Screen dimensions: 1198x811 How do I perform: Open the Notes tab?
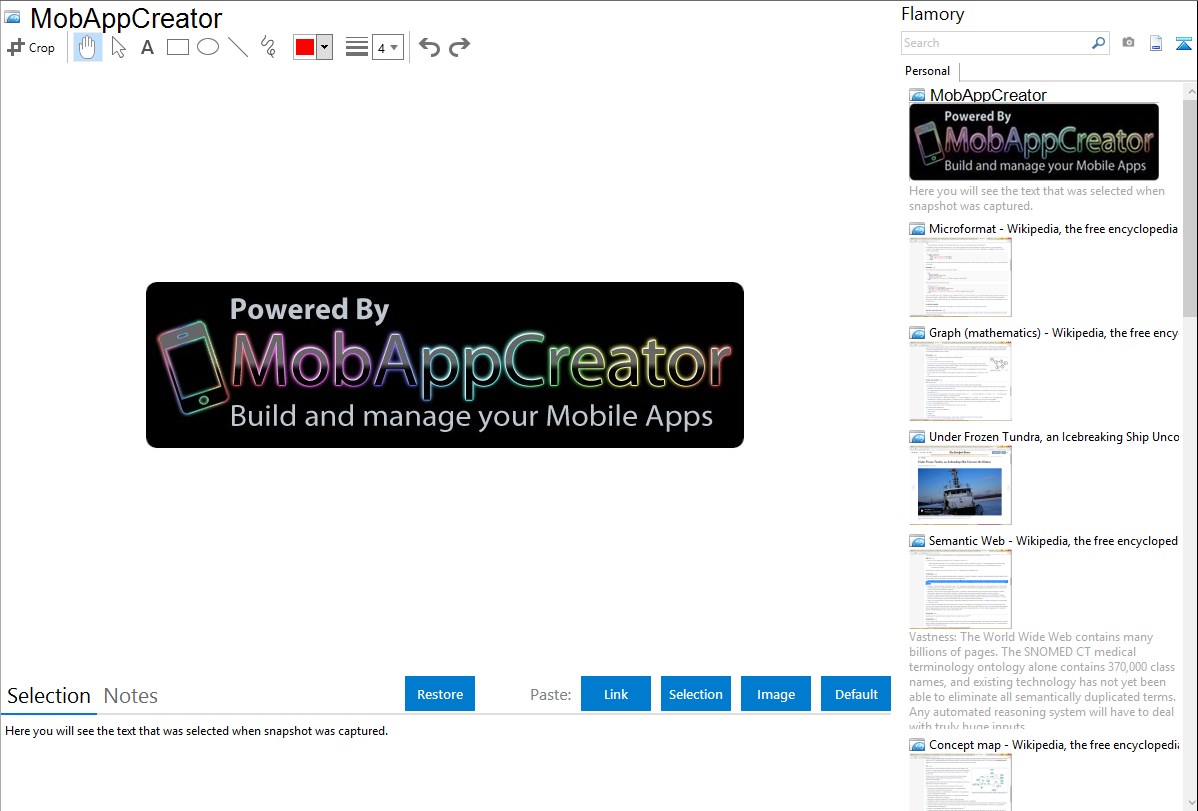point(131,696)
